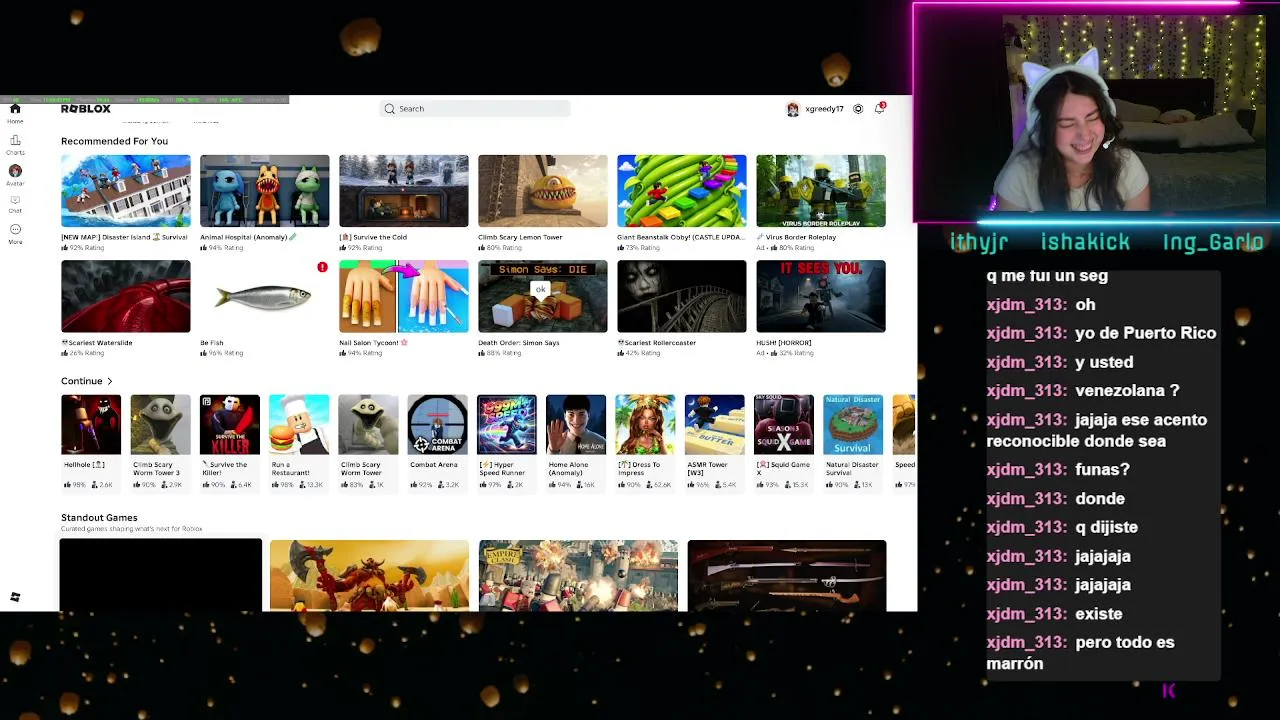Image resolution: width=1280 pixels, height=720 pixels.
Task: Click chat message 'yo de Puerto Rico'
Action: [1145, 333]
